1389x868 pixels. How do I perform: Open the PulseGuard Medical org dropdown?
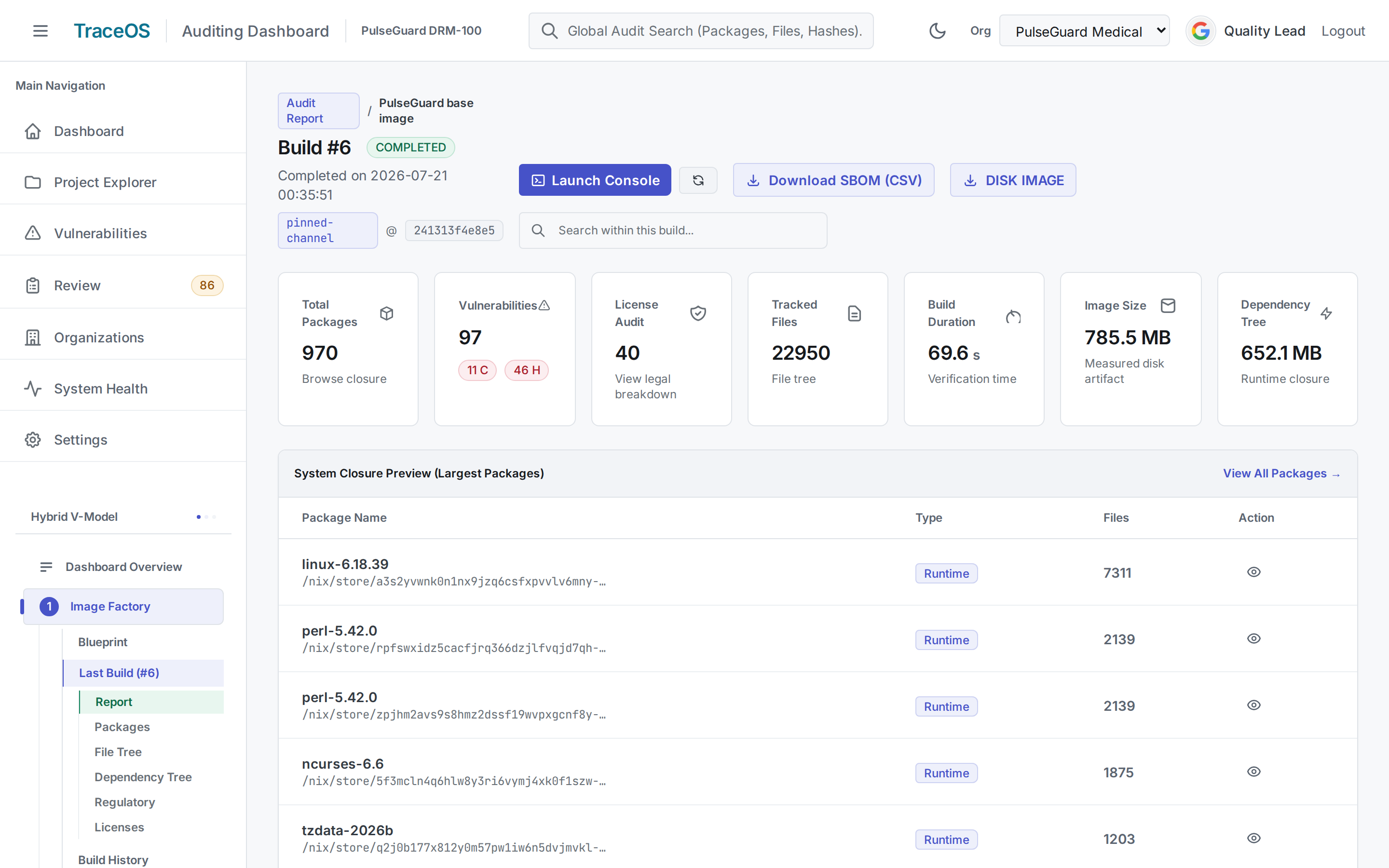pyautogui.click(x=1084, y=31)
